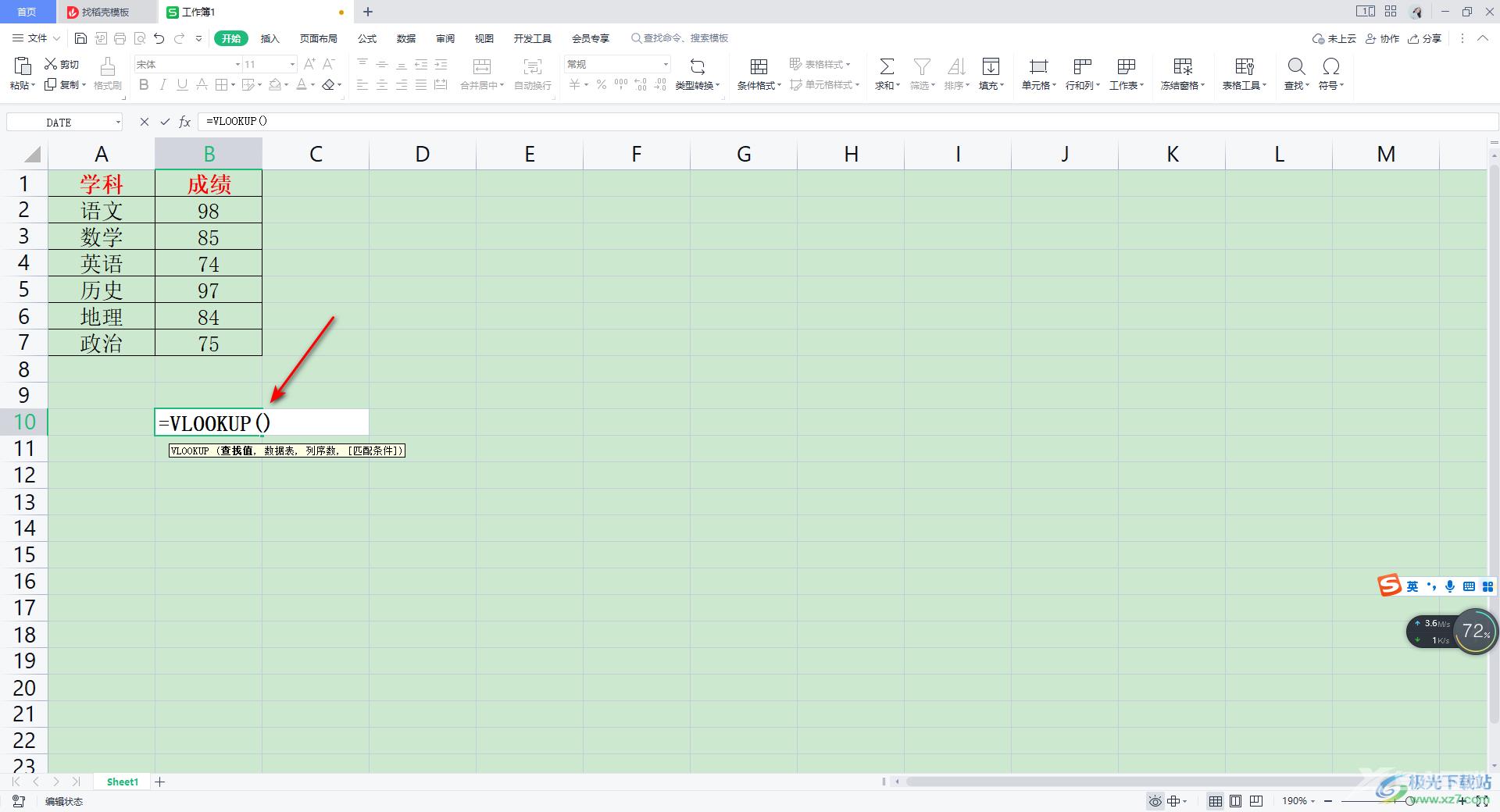This screenshot has width=1500, height=812.
Task: Click the decrease decimal places icon
Action: [660, 84]
